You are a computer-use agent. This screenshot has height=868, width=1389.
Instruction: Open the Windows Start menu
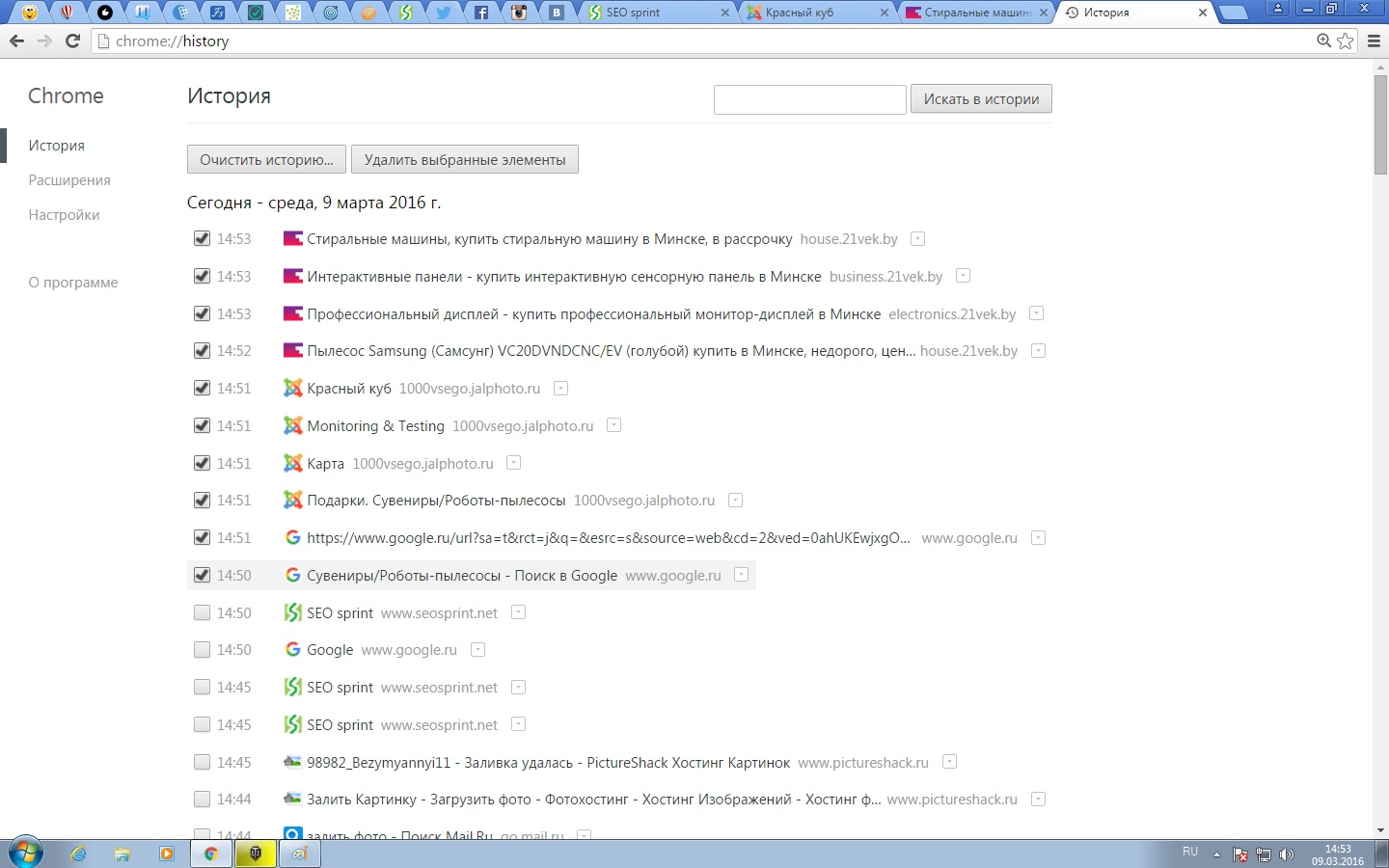(x=26, y=854)
